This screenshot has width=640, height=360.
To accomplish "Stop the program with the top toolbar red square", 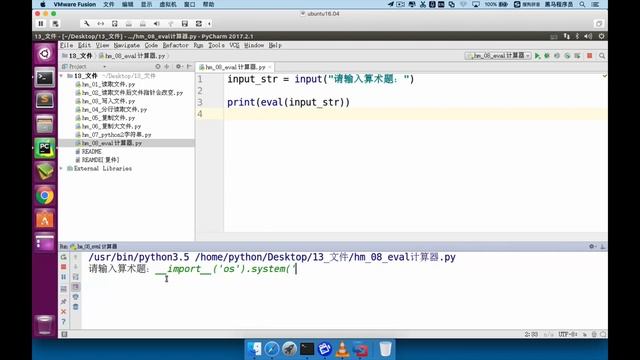I will point(590,56).
